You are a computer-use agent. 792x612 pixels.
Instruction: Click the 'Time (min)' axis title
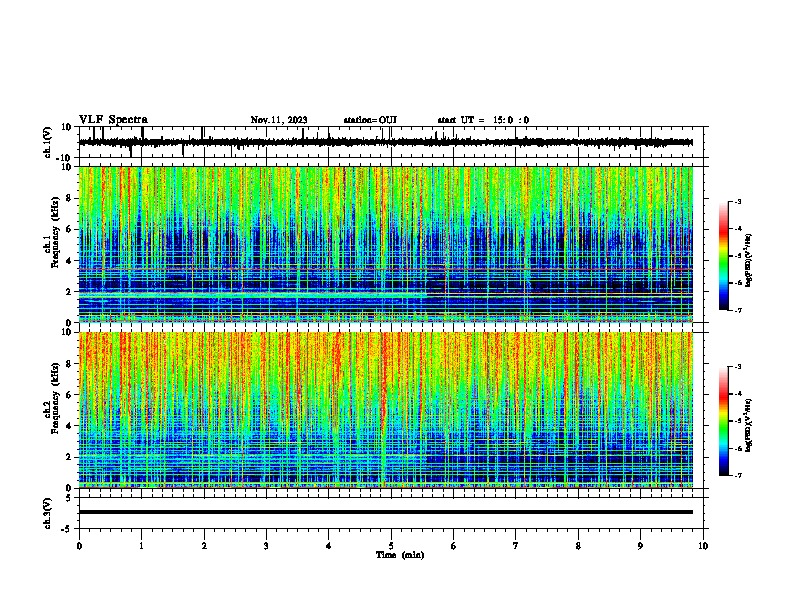point(400,555)
